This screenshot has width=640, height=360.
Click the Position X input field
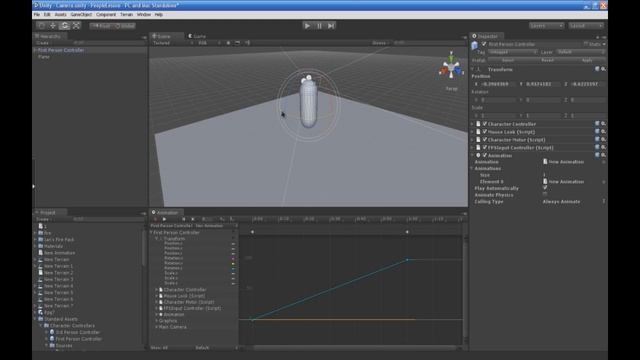497,84
